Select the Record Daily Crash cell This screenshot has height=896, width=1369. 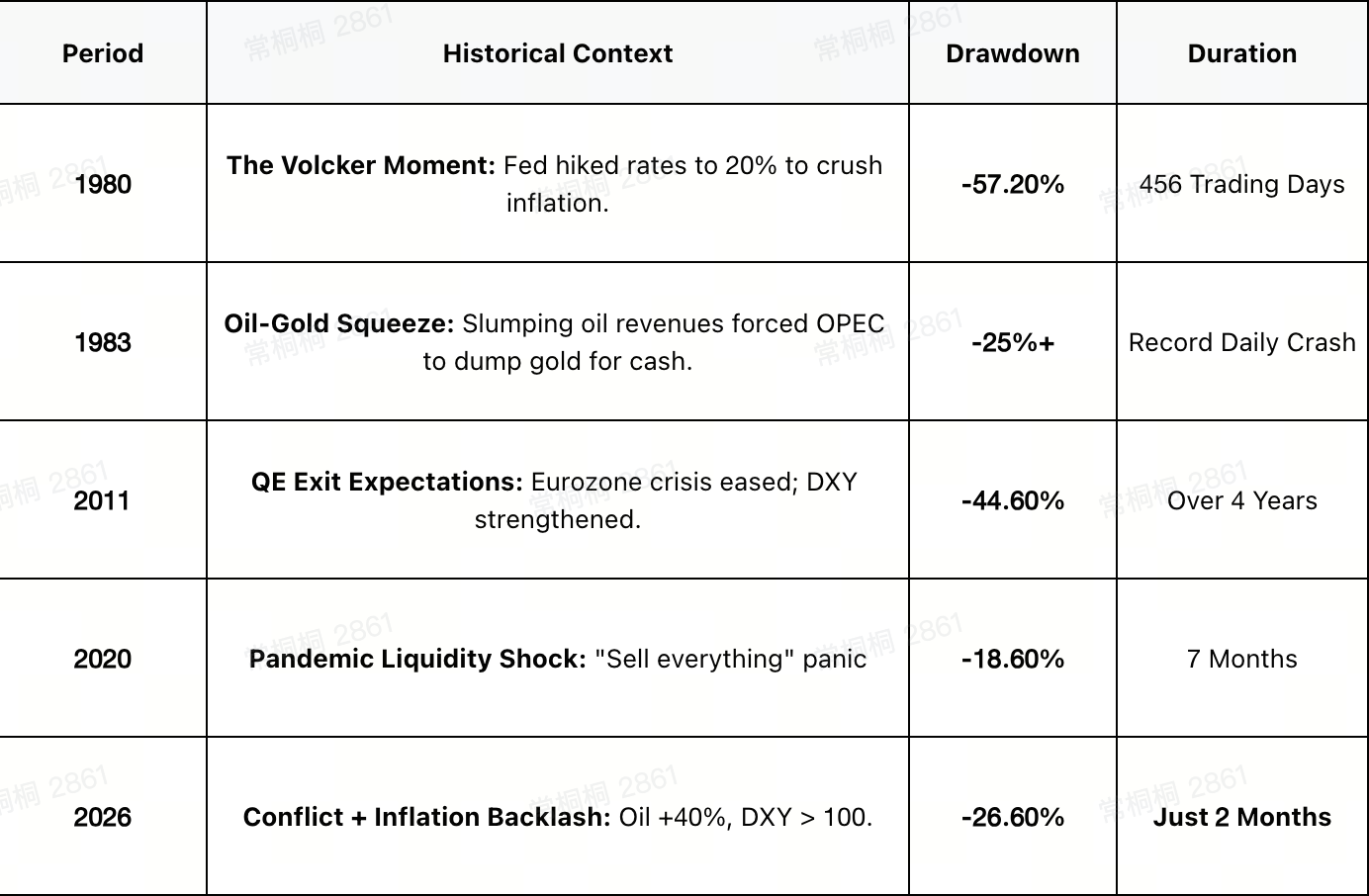tap(1242, 342)
